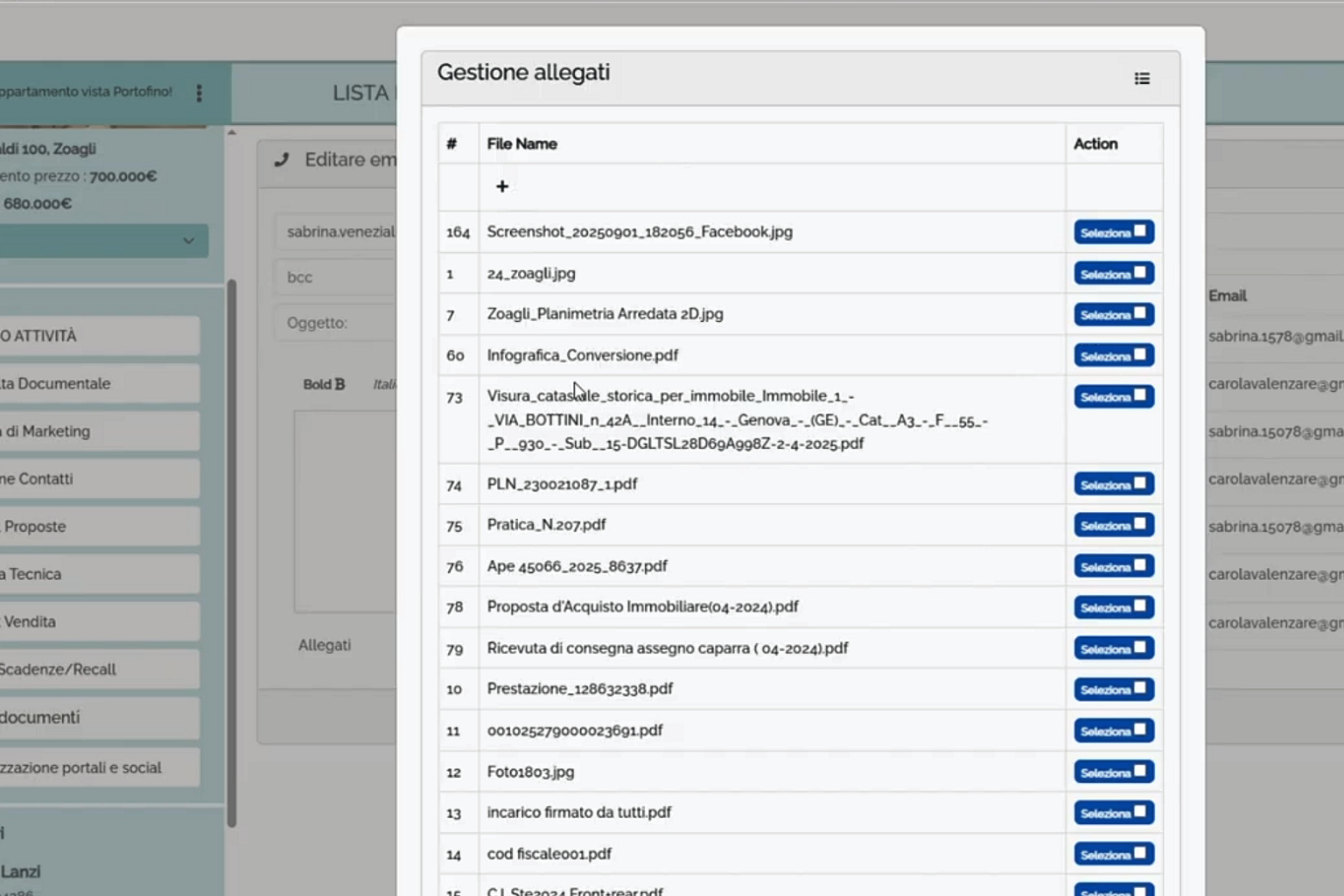Click file name PLN_230021087_1.pdf

coord(562,484)
